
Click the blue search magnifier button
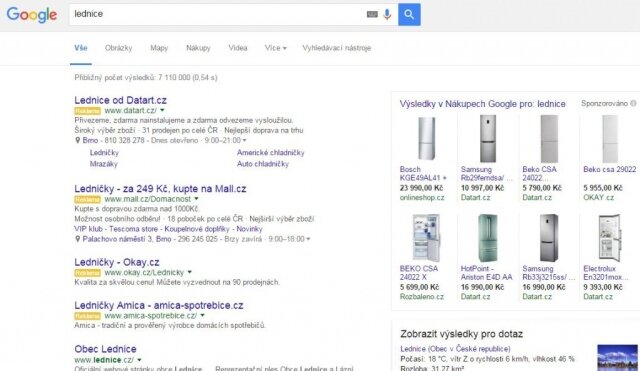click(409, 14)
